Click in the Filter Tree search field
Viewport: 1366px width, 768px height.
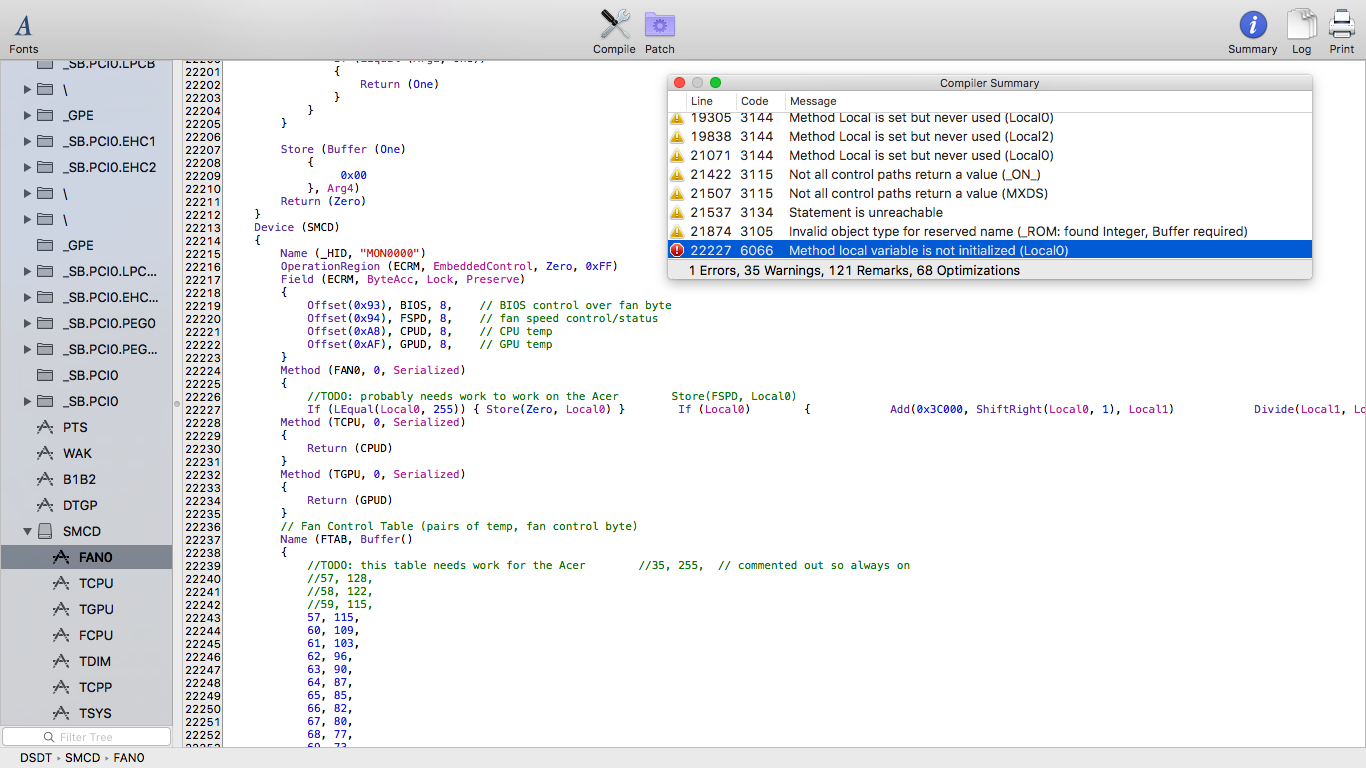[87, 737]
